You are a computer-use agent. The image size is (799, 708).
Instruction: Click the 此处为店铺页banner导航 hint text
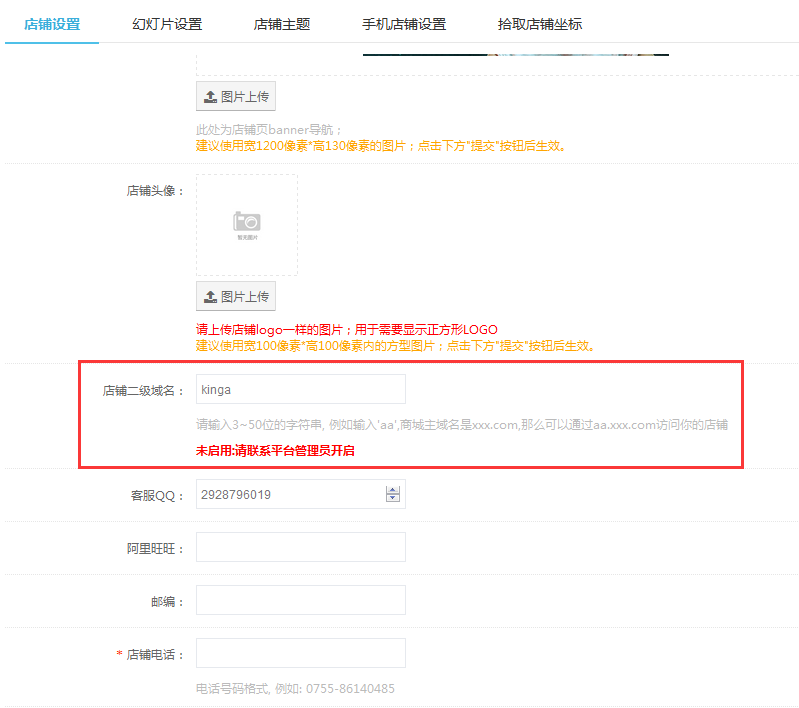point(269,130)
